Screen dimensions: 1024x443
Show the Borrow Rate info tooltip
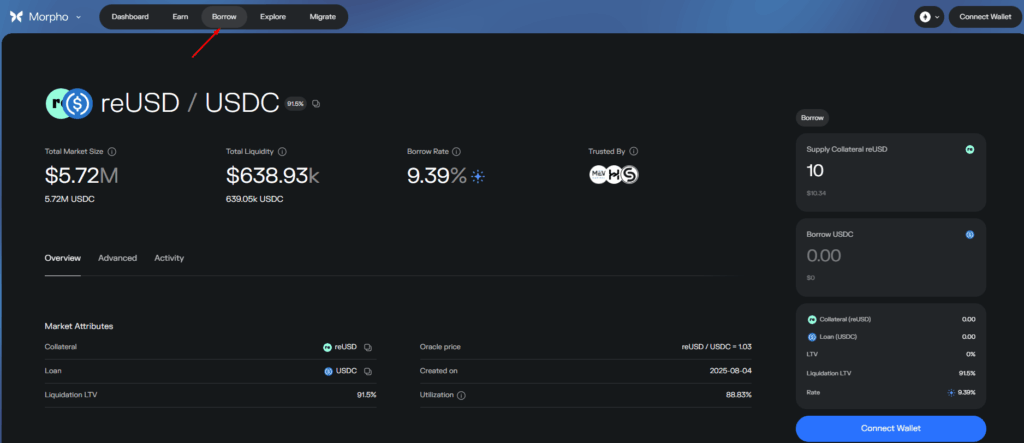pos(456,152)
